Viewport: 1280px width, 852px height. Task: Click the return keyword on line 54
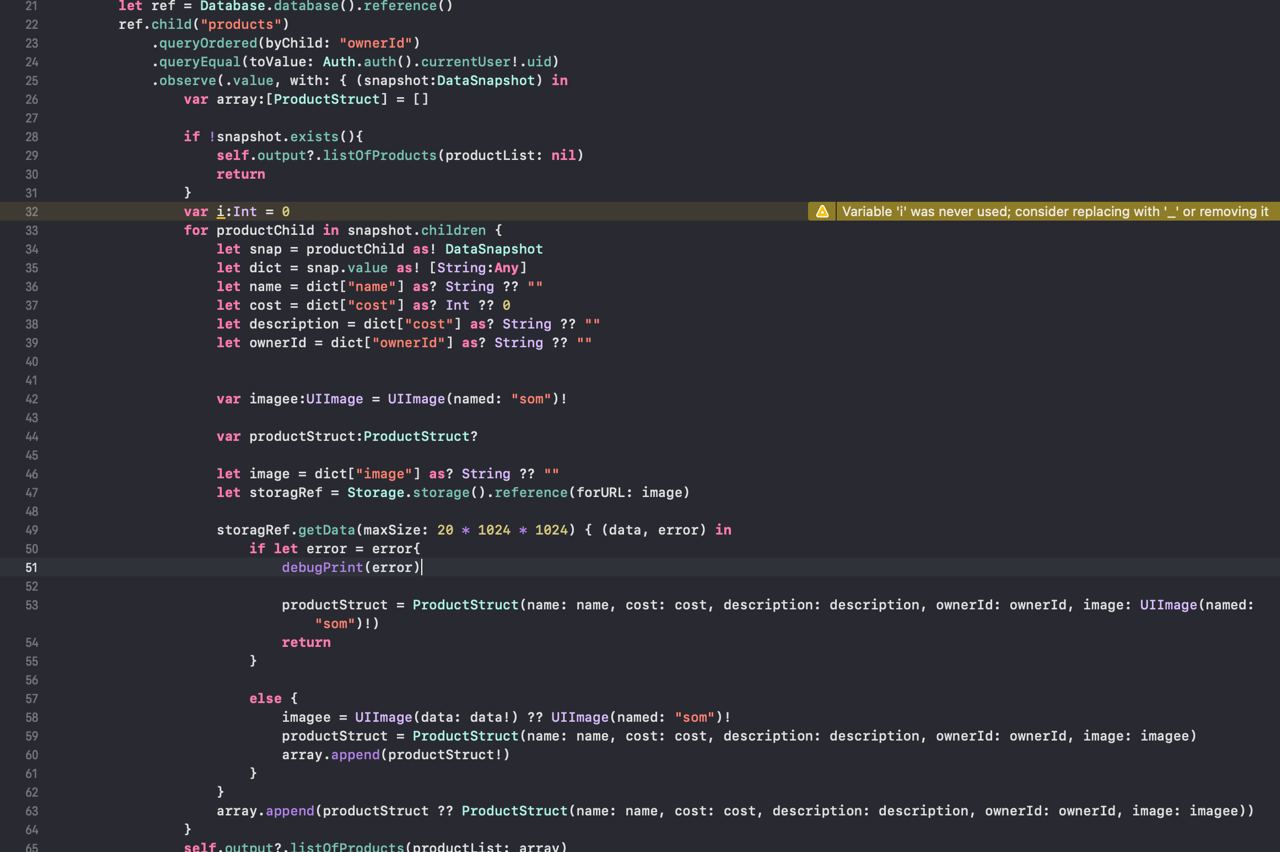pos(306,642)
